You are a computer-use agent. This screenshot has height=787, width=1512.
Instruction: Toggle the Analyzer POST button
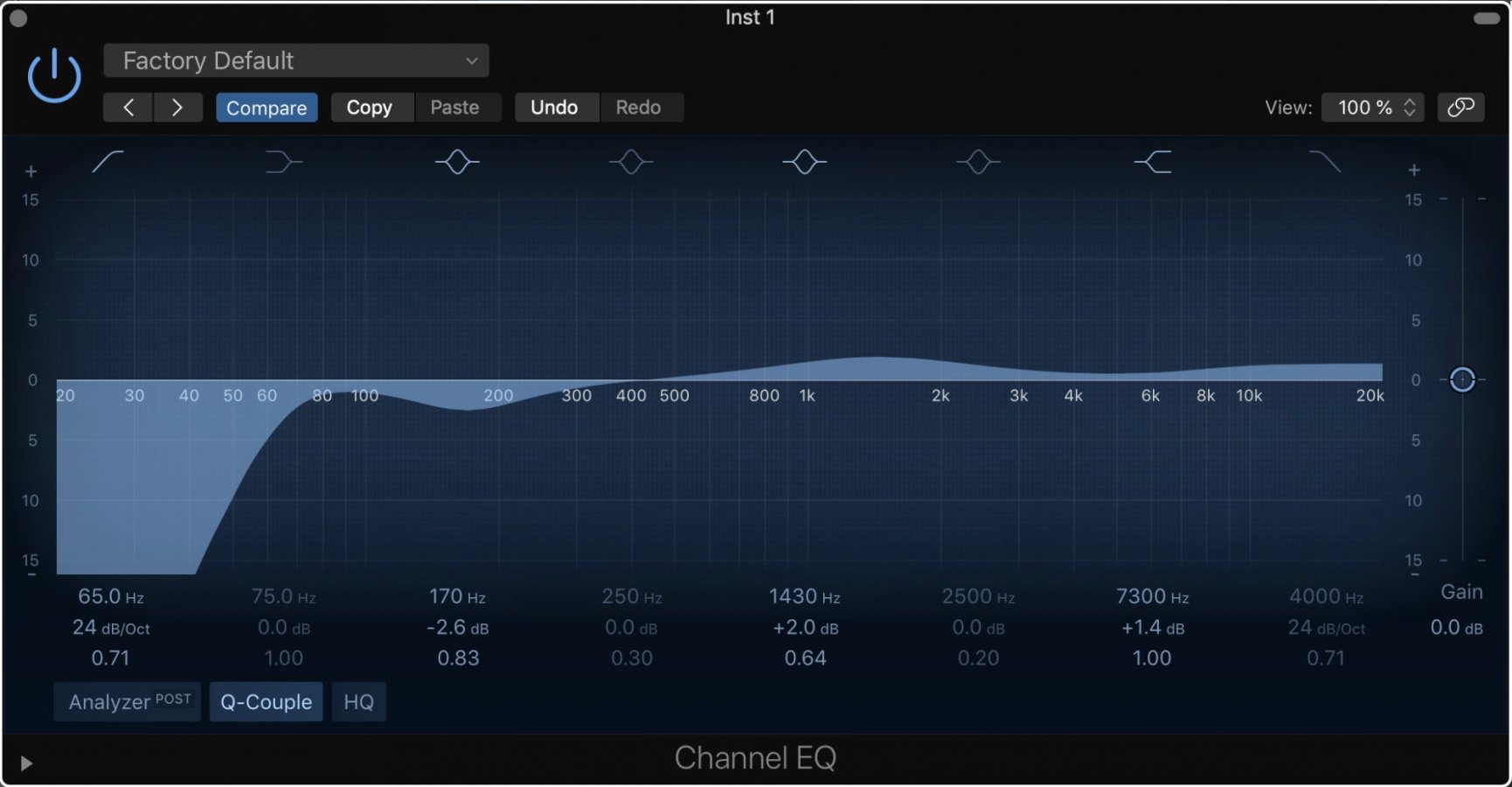pyautogui.click(x=127, y=701)
